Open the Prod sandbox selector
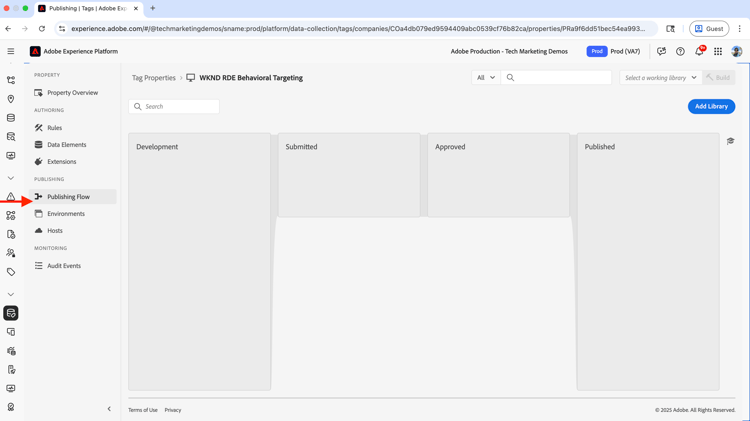Image resolution: width=750 pixels, height=421 pixels. point(613,51)
